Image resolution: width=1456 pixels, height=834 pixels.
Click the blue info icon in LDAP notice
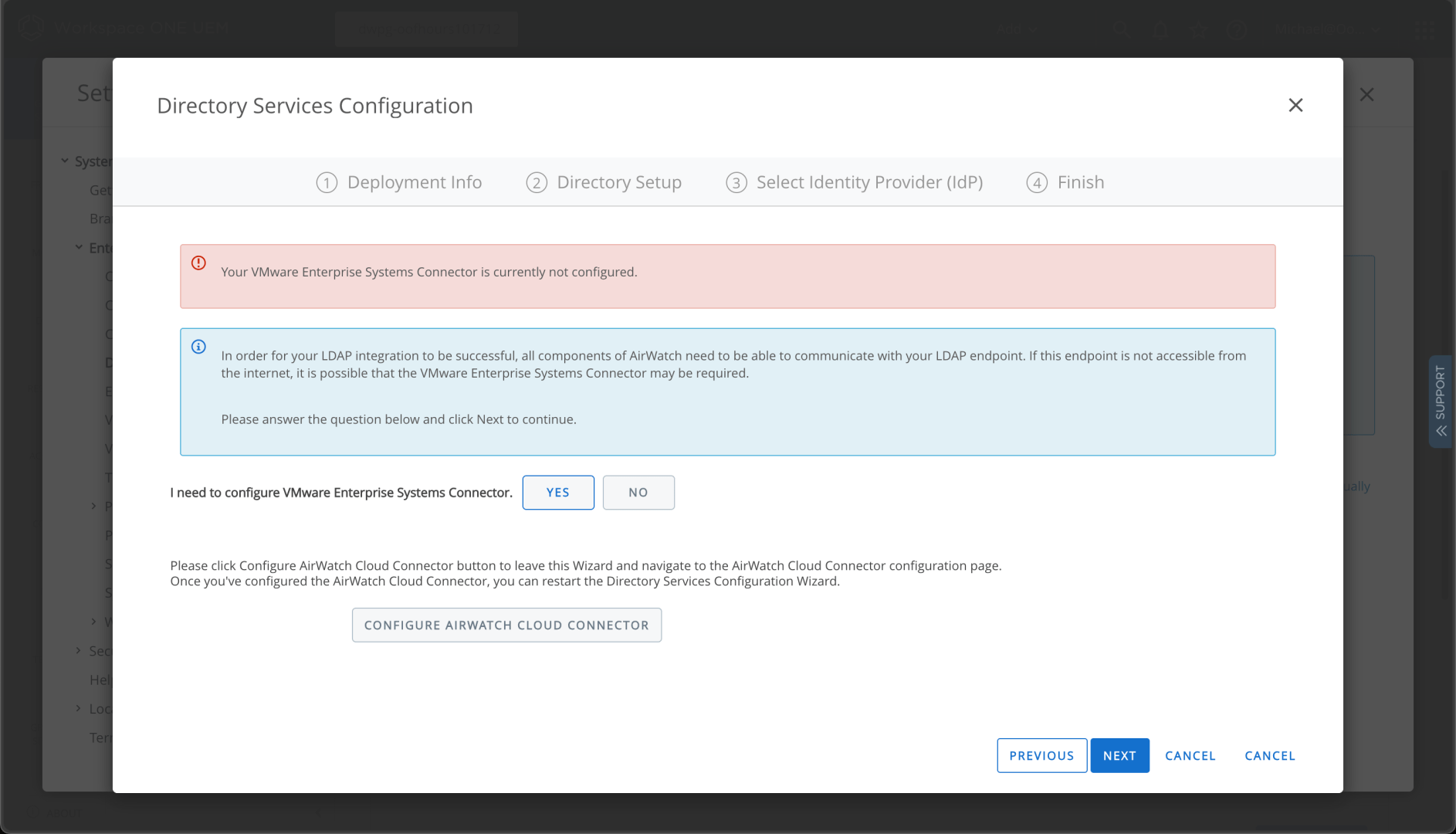[198, 347]
